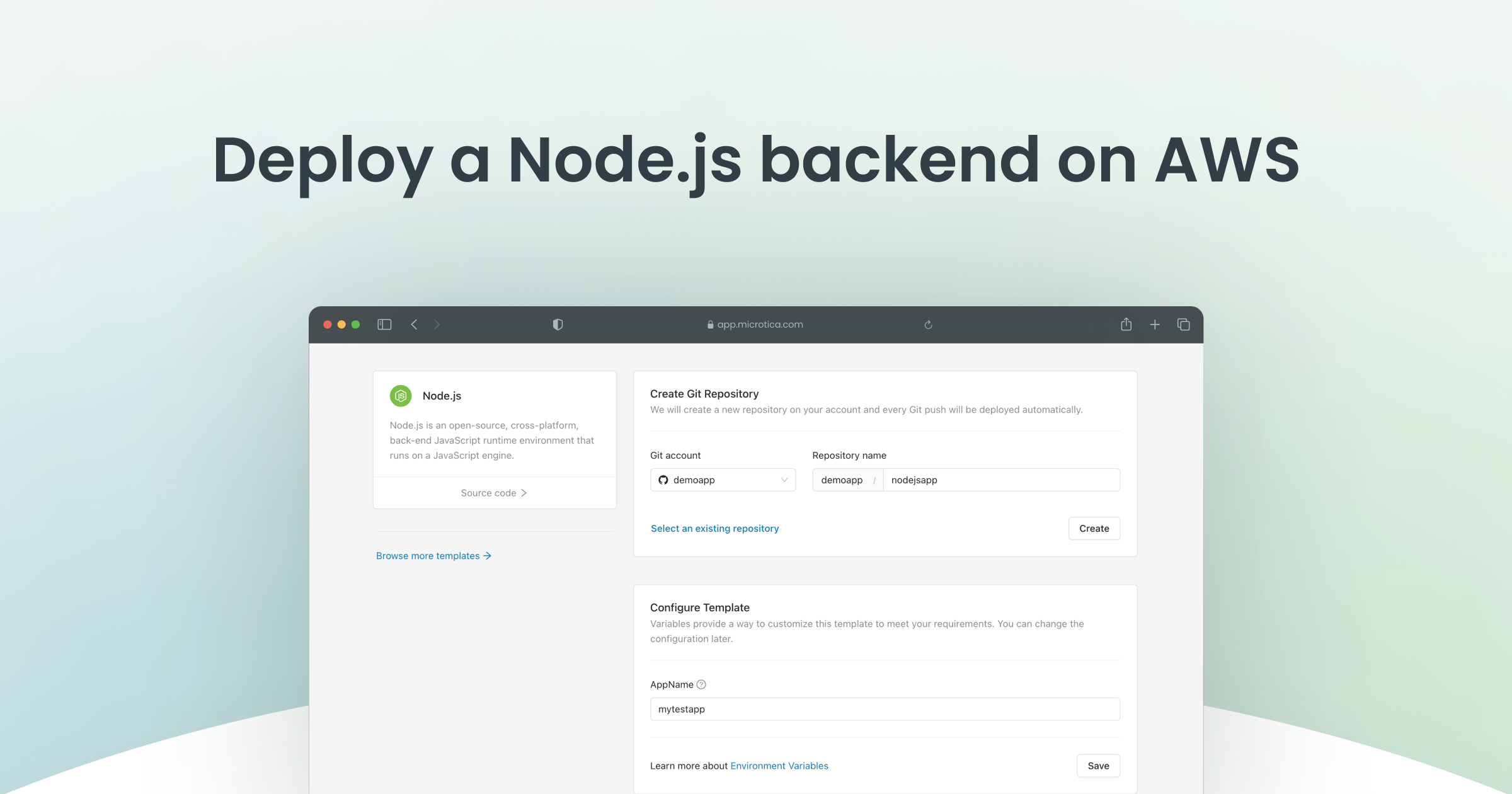Click the Create button
1512x794 pixels.
[1094, 528]
